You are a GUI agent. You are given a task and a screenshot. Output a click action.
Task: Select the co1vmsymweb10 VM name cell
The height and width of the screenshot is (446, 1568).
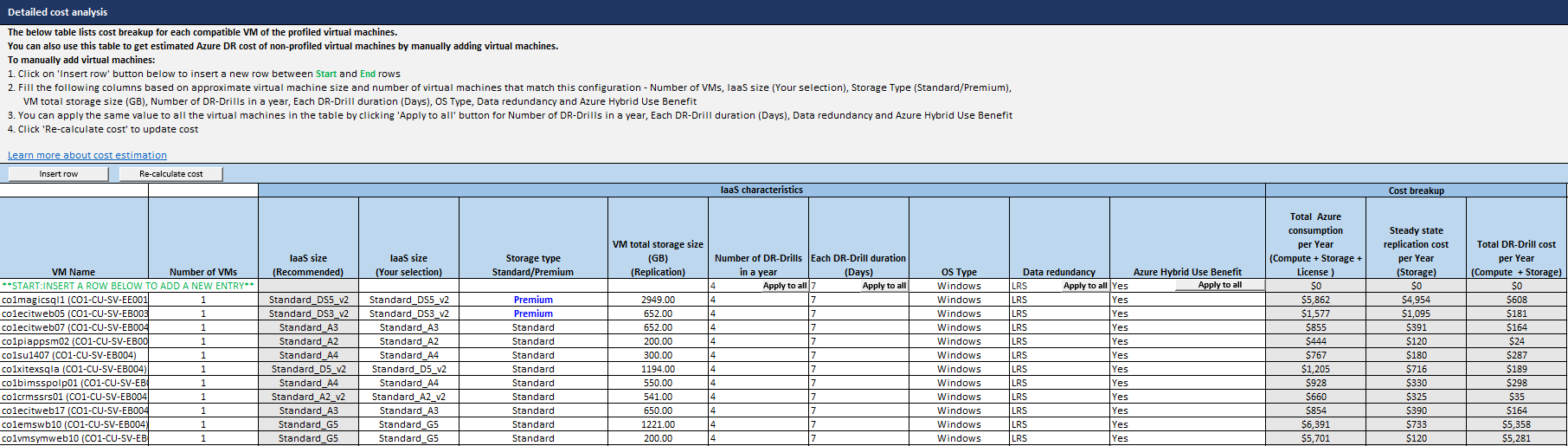click(x=74, y=438)
